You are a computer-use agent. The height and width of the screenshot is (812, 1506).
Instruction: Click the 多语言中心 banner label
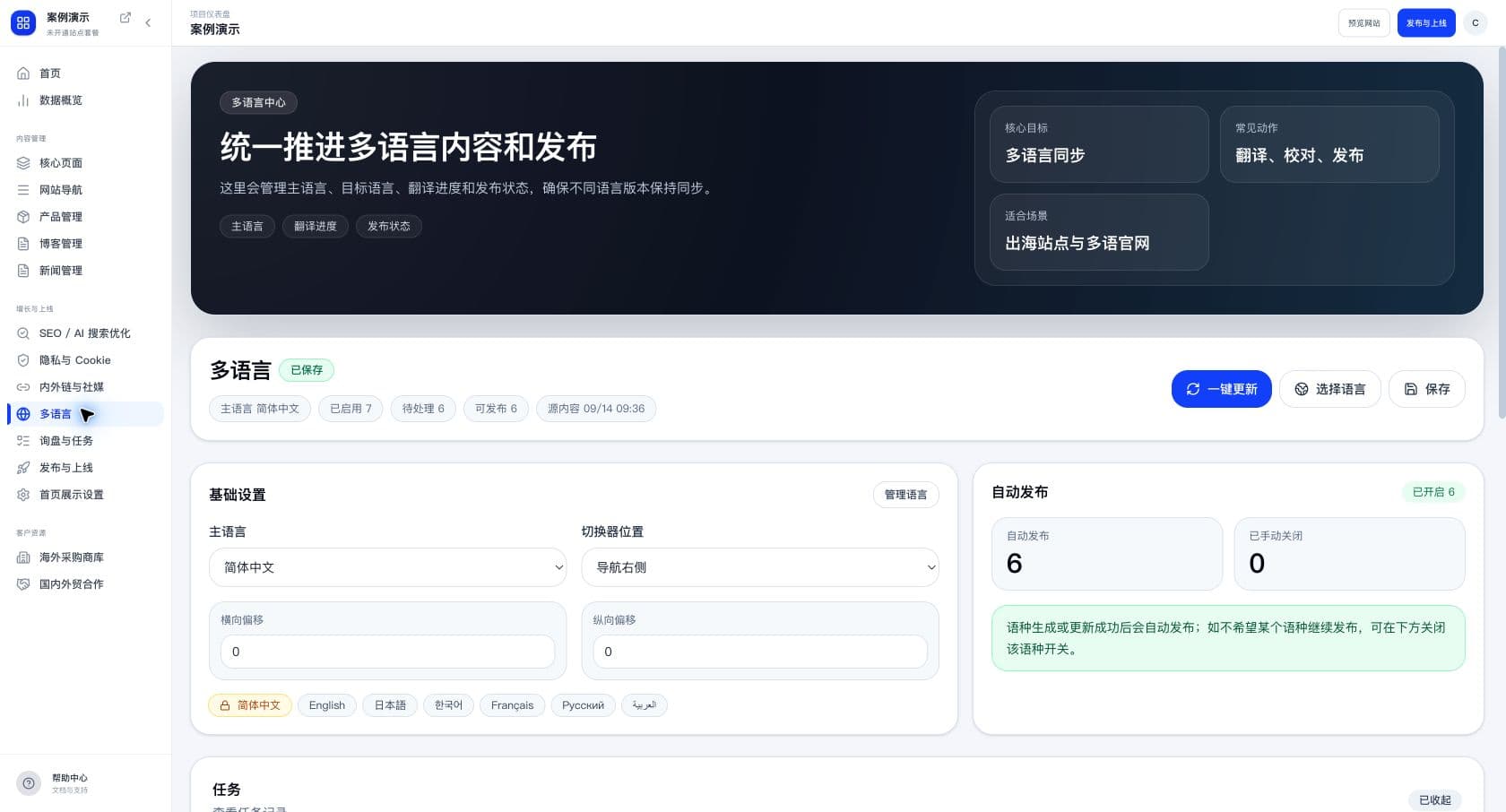[x=258, y=102]
